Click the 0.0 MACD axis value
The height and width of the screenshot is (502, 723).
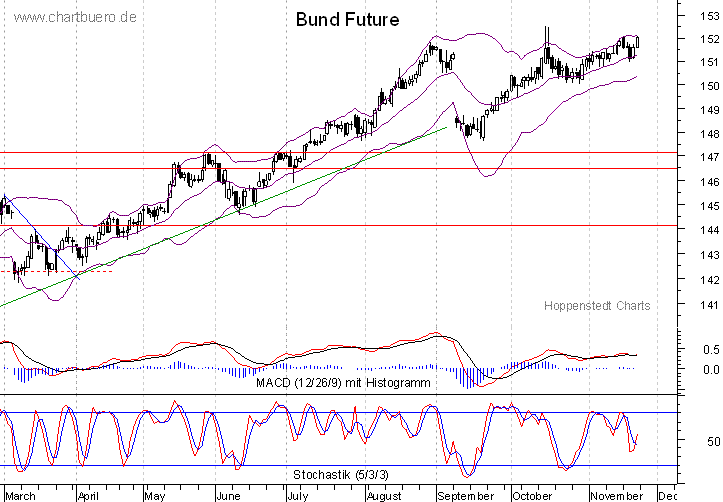coord(711,370)
